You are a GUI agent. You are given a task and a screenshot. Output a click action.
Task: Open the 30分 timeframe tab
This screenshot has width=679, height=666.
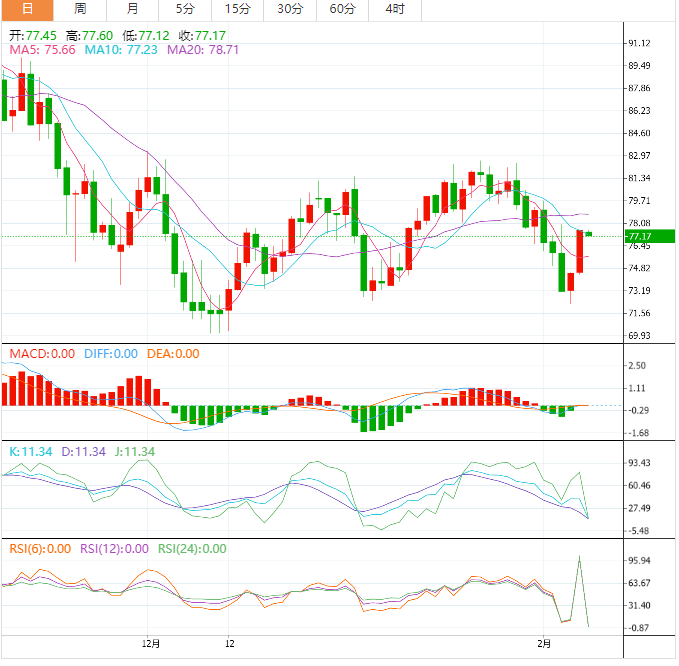coord(290,10)
